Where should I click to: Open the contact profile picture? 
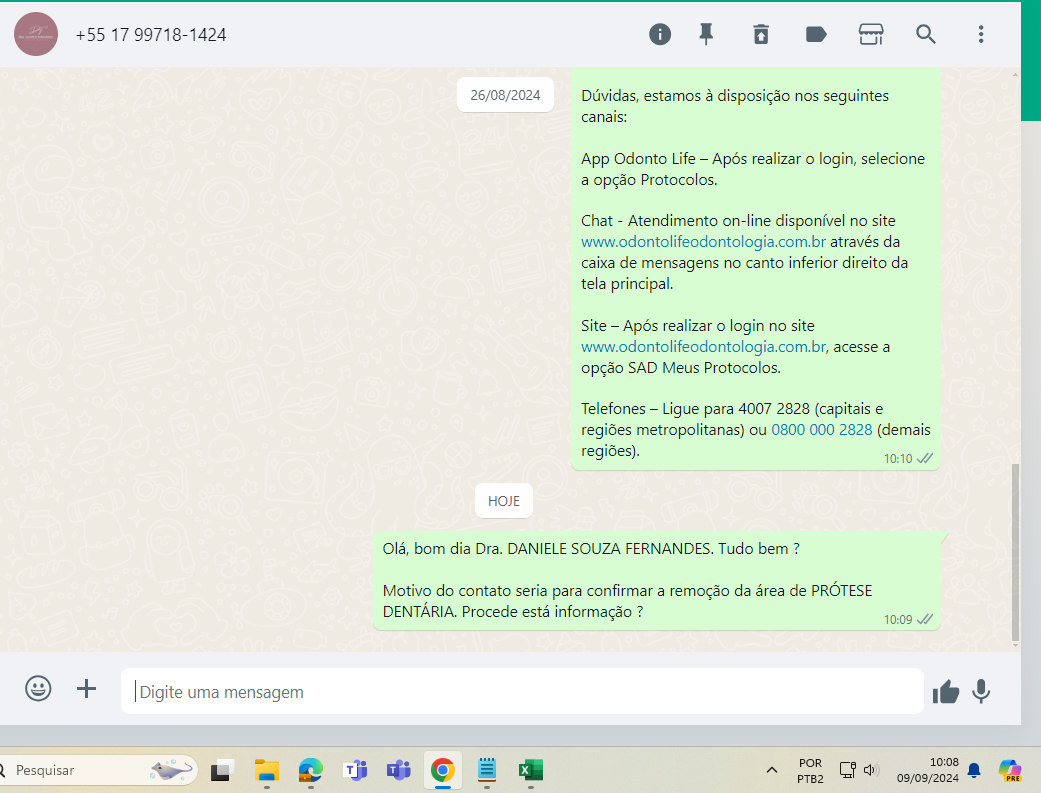36,34
